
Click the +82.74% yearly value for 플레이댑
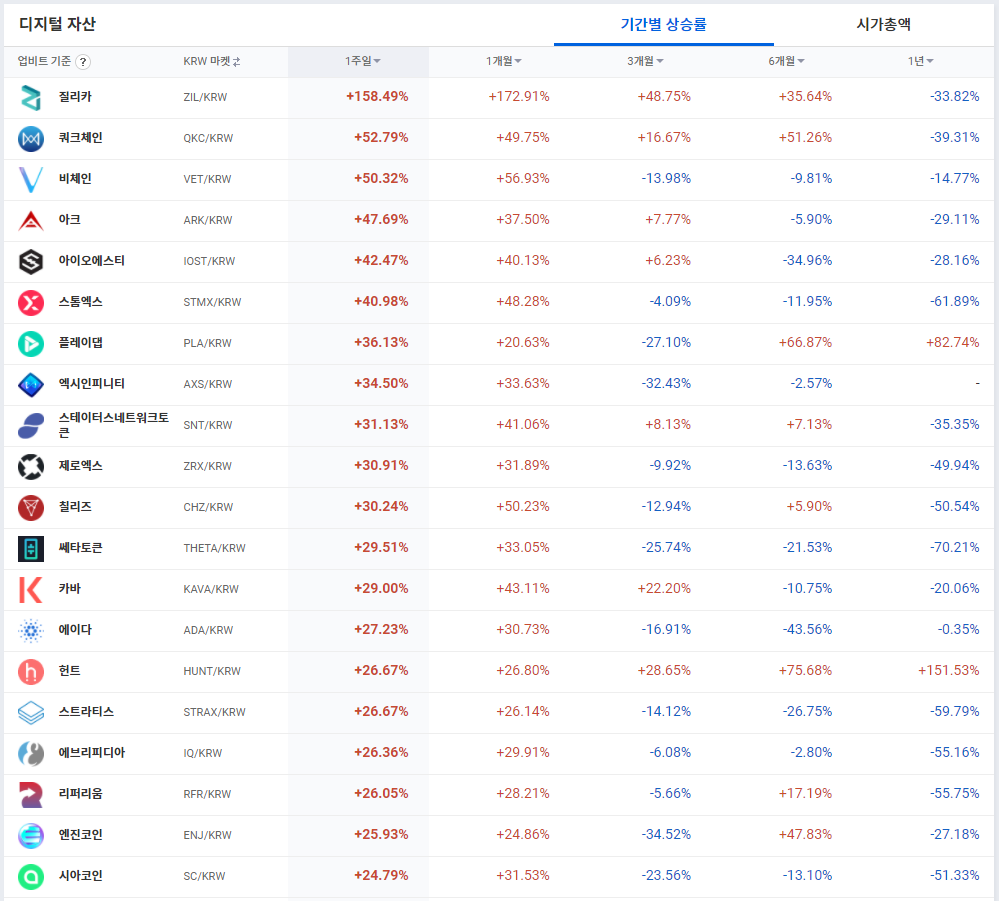point(952,343)
